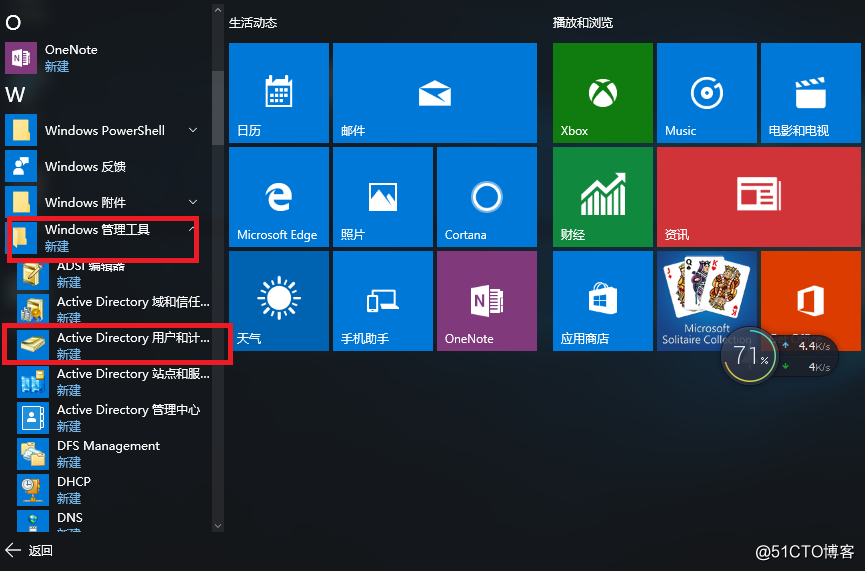The height and width of the screenshot is (571, 865).
Task: Click the letter O section header
Action: click(13, 23)
